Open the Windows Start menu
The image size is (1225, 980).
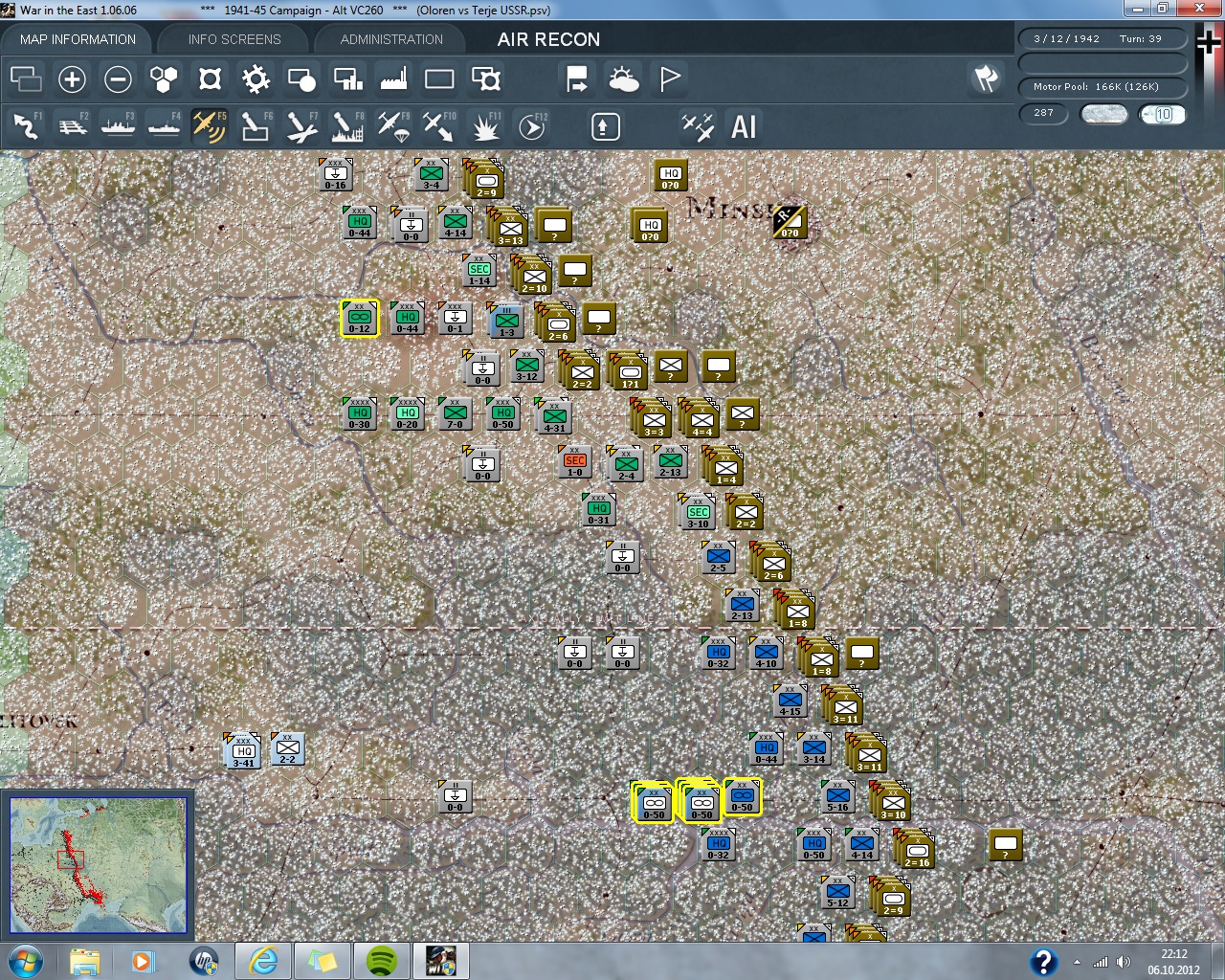[x=24, y=961]
